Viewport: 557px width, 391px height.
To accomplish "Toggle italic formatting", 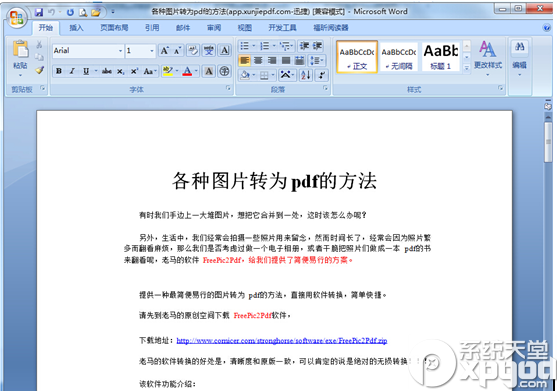I will coord(72,71).
